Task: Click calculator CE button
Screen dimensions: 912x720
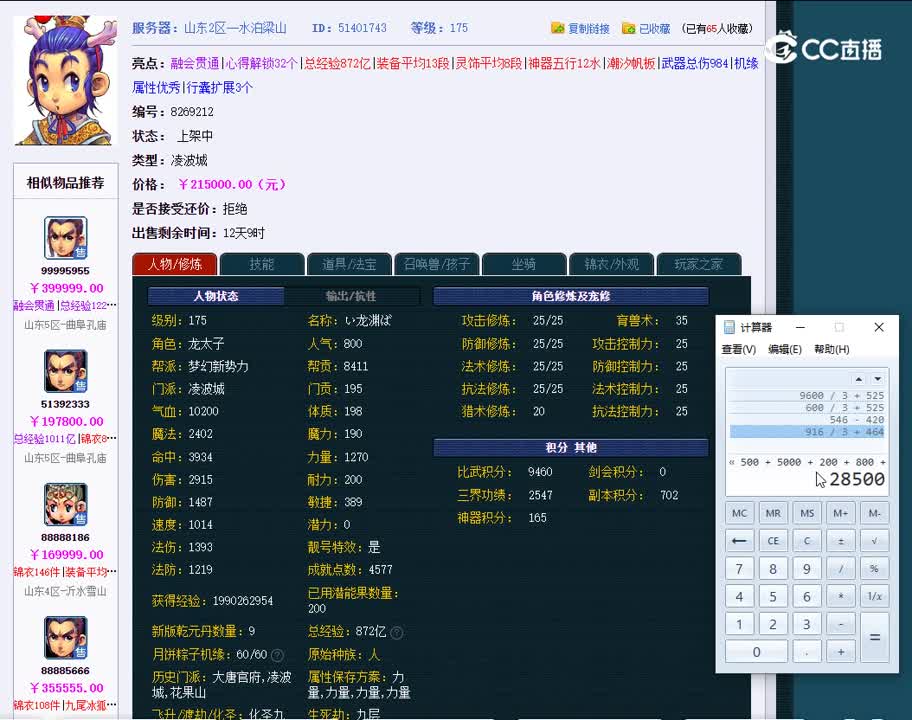Action: 773,541
